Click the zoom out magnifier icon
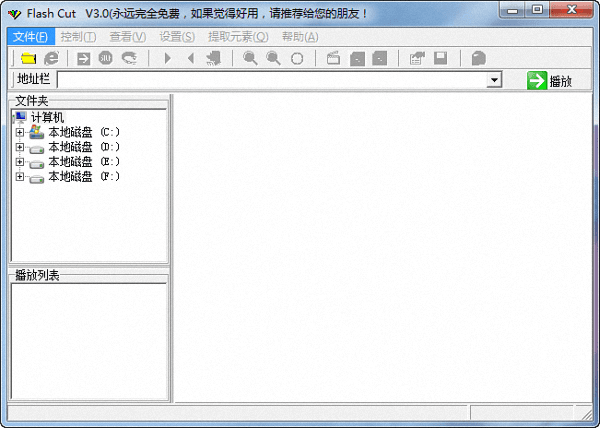Screen dimensions: 600x428 pos(273,59)
